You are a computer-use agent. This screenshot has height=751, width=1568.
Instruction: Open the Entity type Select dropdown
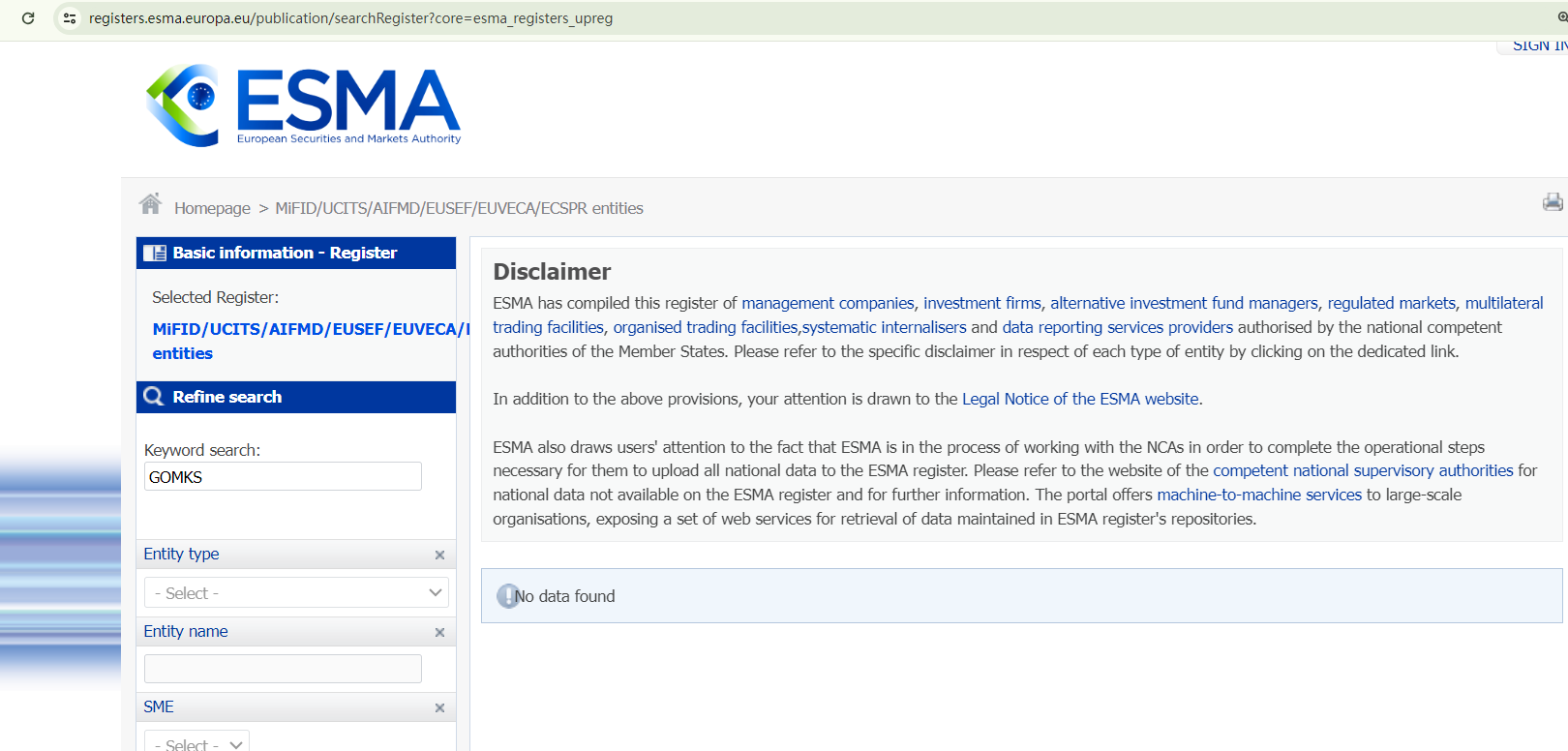tap(296, 593)
